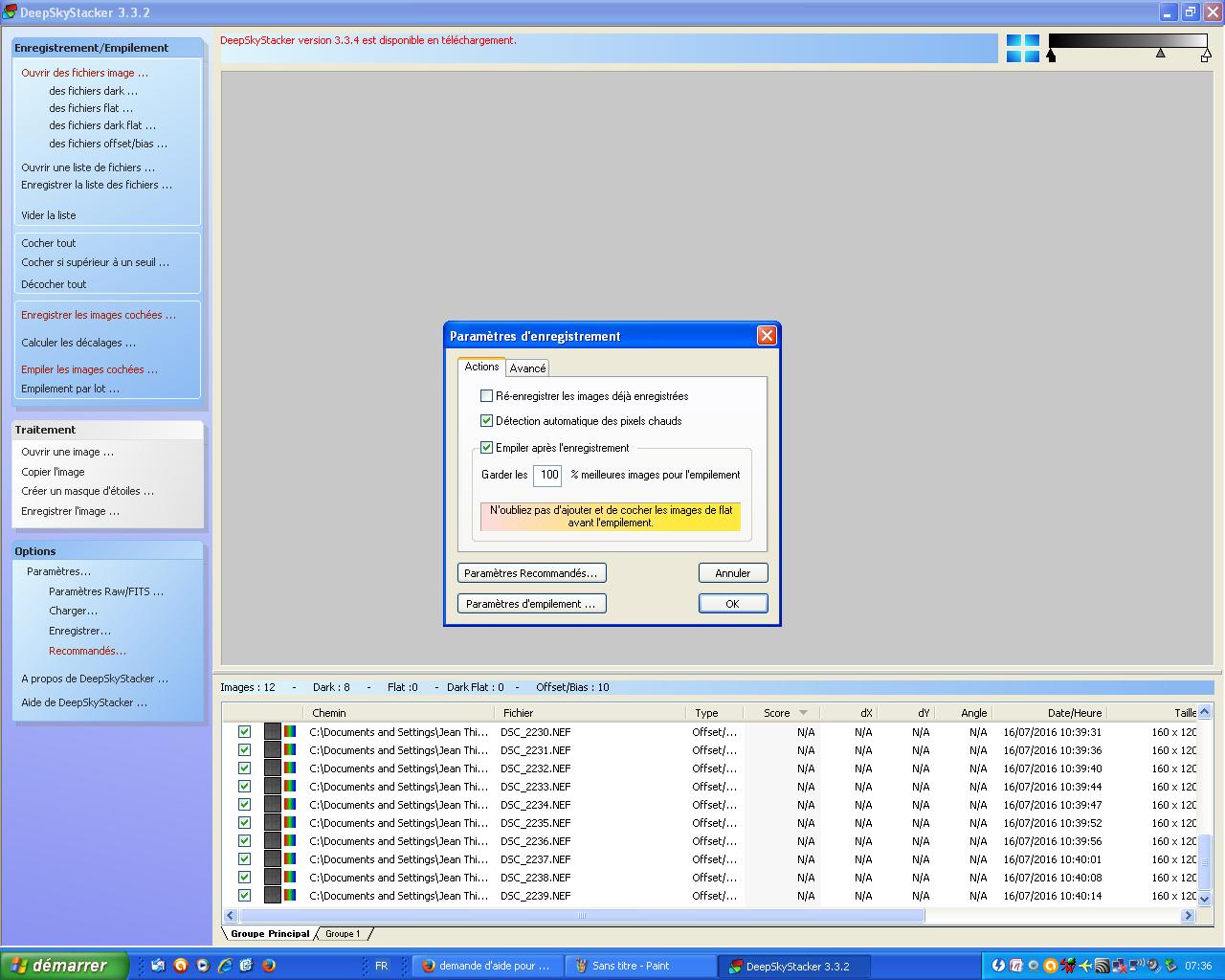Viewport: 1225px width, 980px height.
Task: Click the file list scroll-up arrow
Action: coord(1205,711)
